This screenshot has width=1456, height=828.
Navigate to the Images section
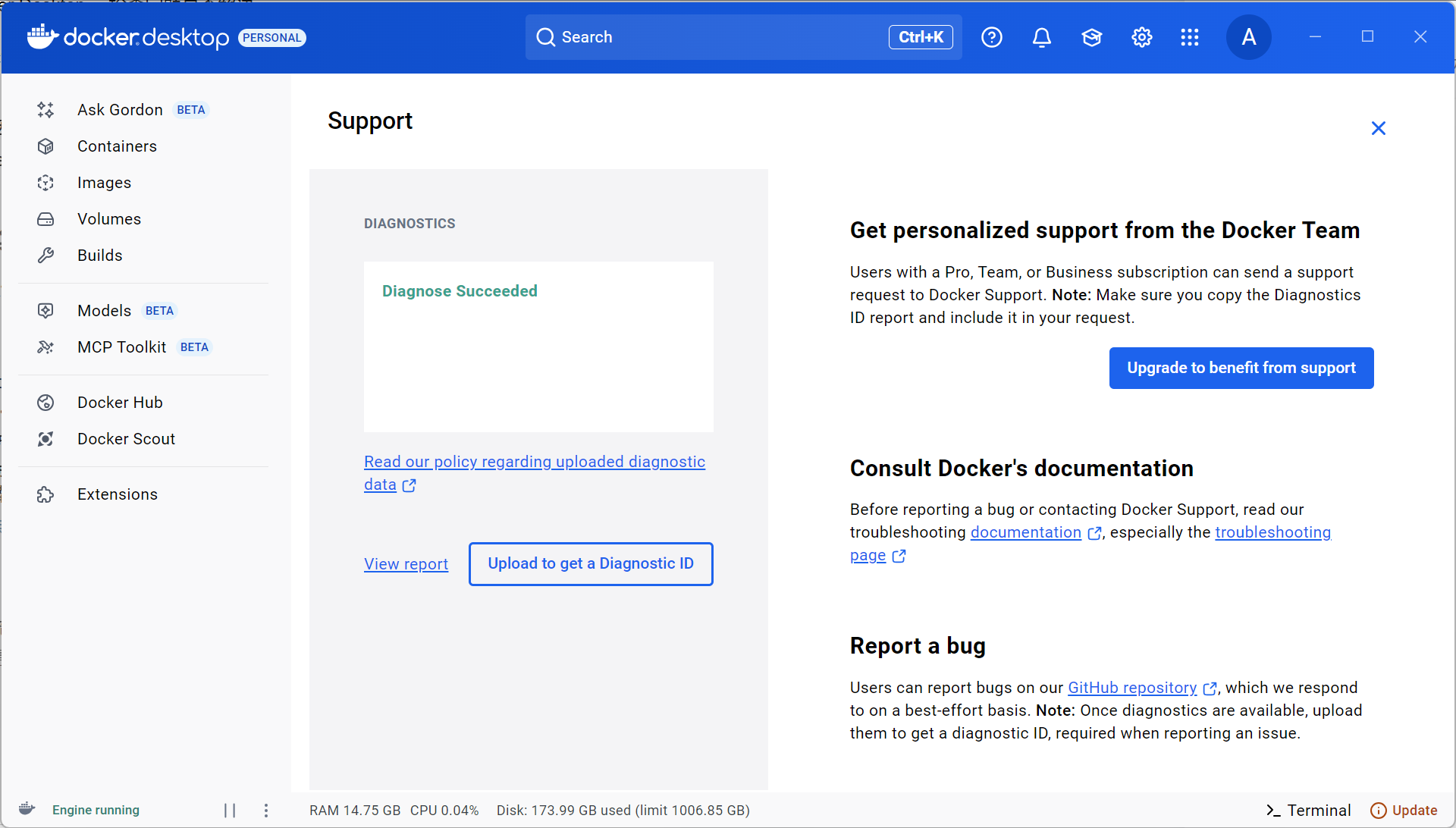(105, 183)
